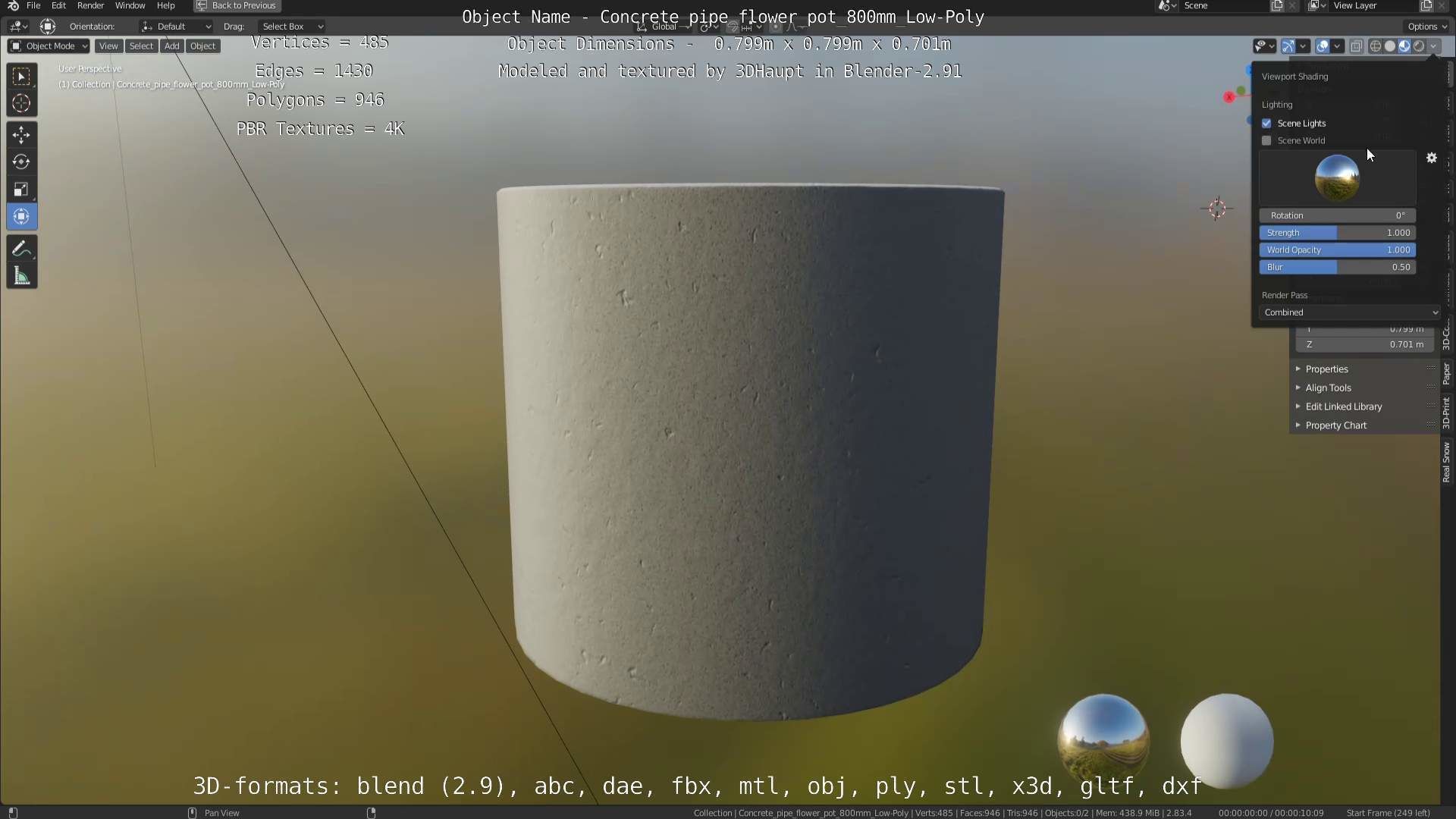Open the Window menu
The image size is (1456, 819).
coord(130,5)
